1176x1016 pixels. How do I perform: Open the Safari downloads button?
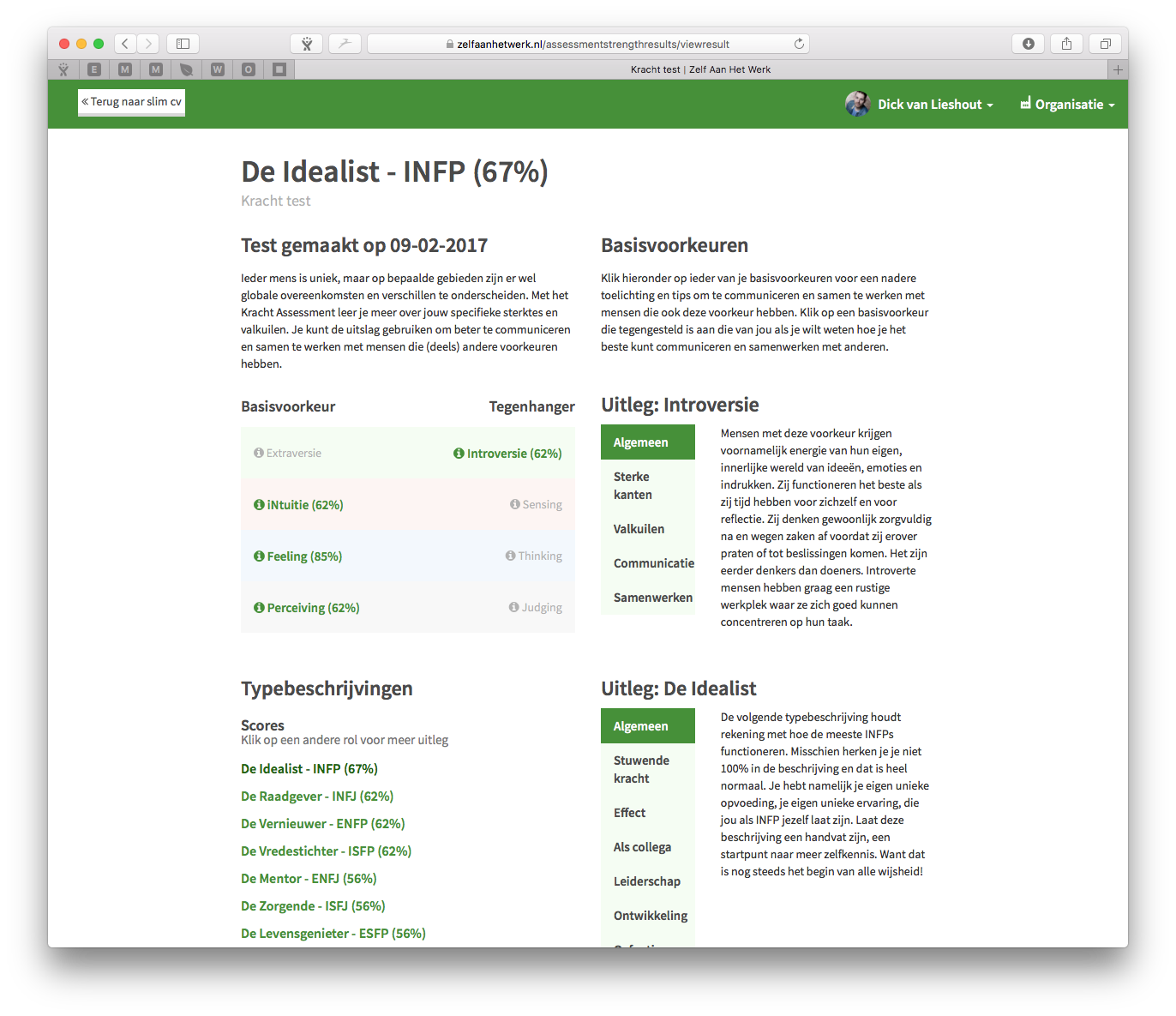[x=1029, y=44]
